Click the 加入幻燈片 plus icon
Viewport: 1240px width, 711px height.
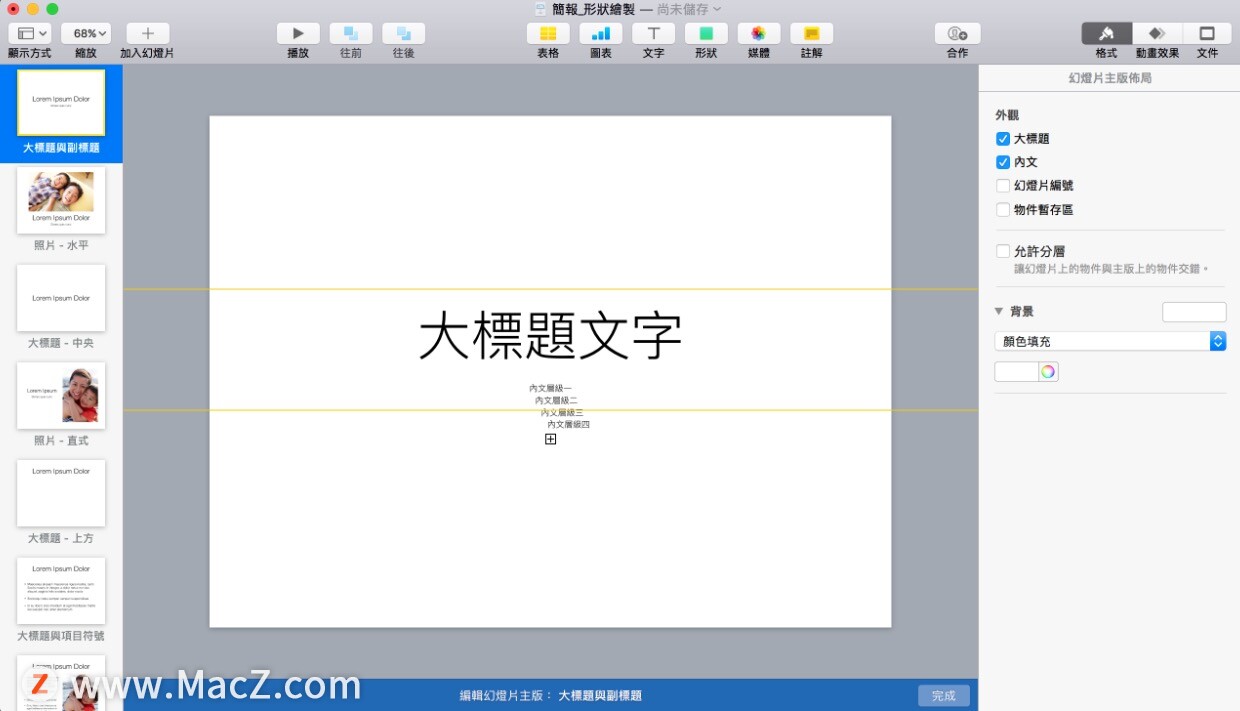pos(147,33)
